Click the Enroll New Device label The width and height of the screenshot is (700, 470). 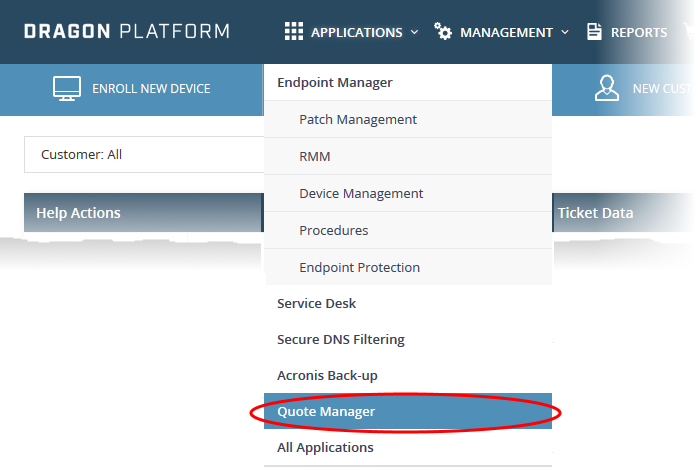click(x=151, y=89)
